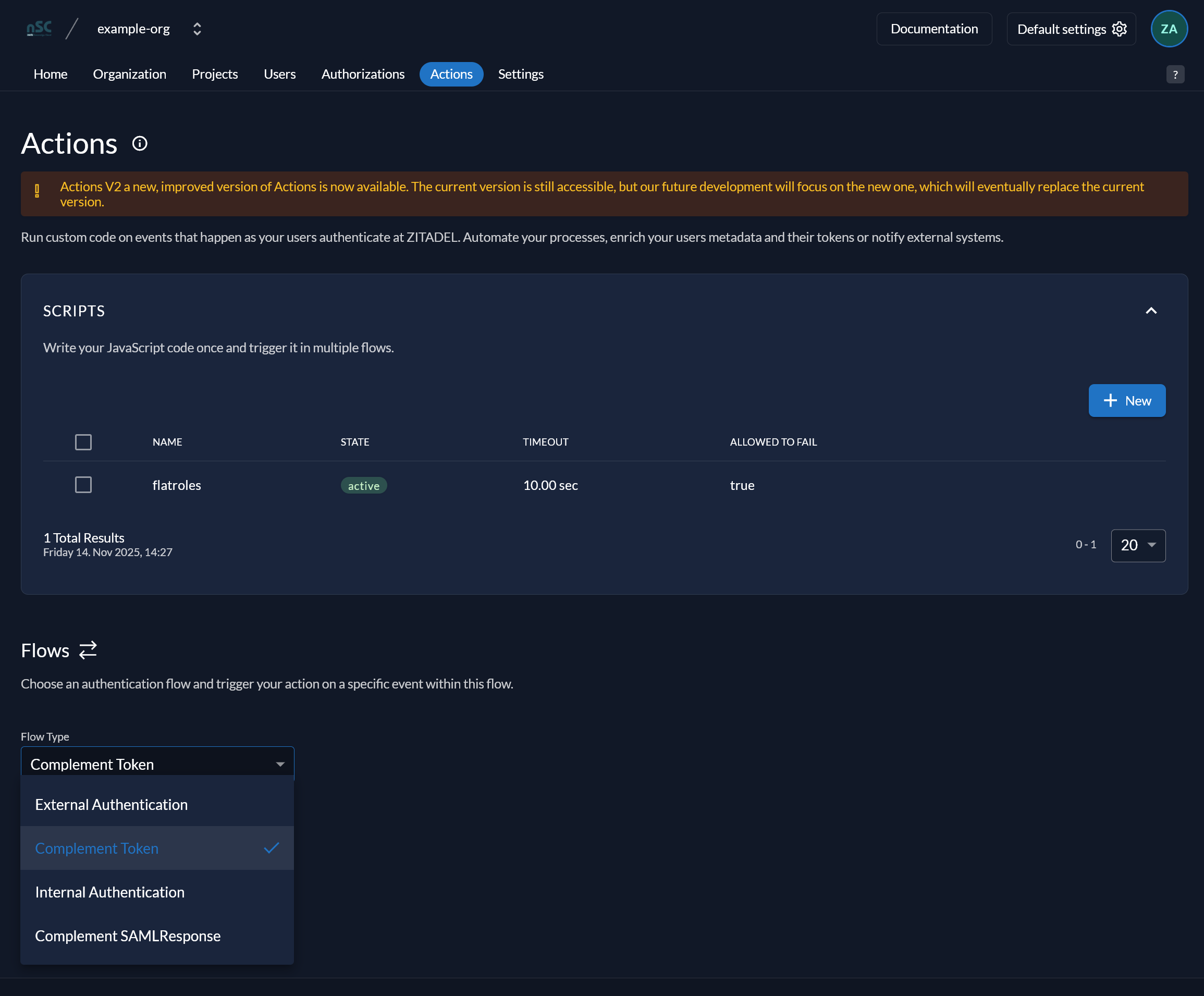Toggle the select-all scripts checkbox
This screenshot has width=1204, height=996.
pyautogui.click(x=83, y=442)
